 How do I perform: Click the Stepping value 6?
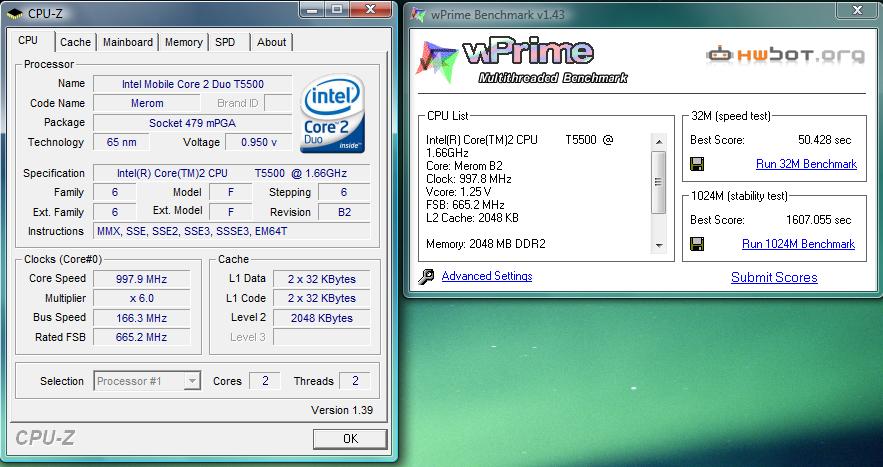click(x=344, y=192)
